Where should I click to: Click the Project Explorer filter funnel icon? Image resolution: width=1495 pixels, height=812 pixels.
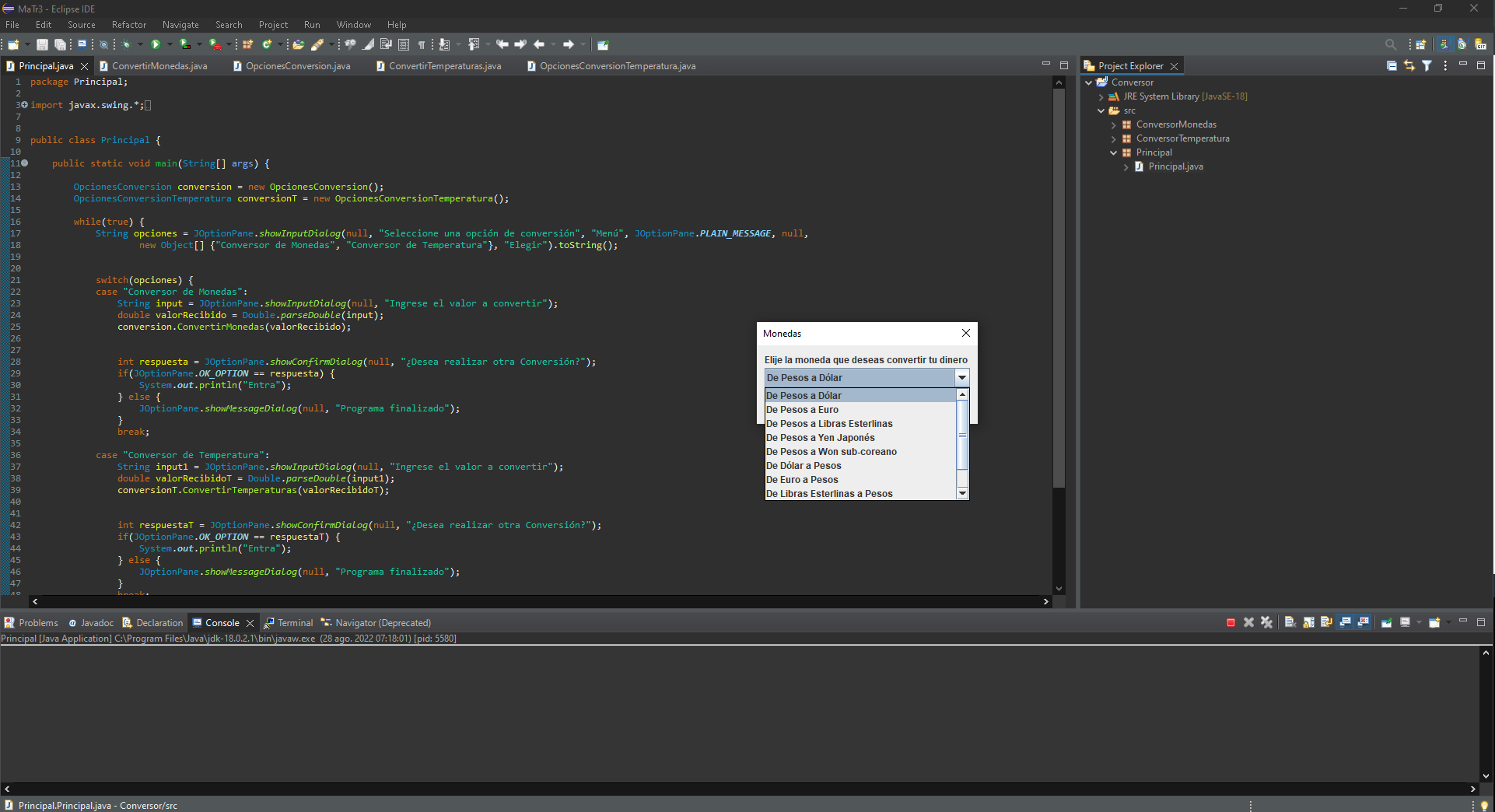tap(1427, 66)
